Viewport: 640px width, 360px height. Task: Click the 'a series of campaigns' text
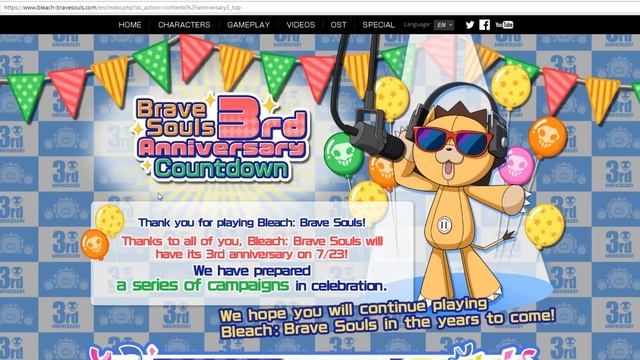202,285
